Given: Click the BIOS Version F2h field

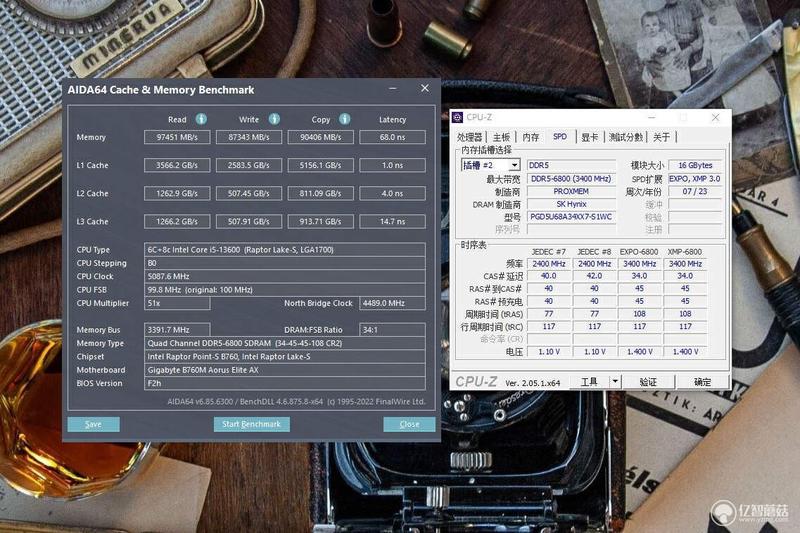Looking at the screenshot, I should (x=285, y=383).
